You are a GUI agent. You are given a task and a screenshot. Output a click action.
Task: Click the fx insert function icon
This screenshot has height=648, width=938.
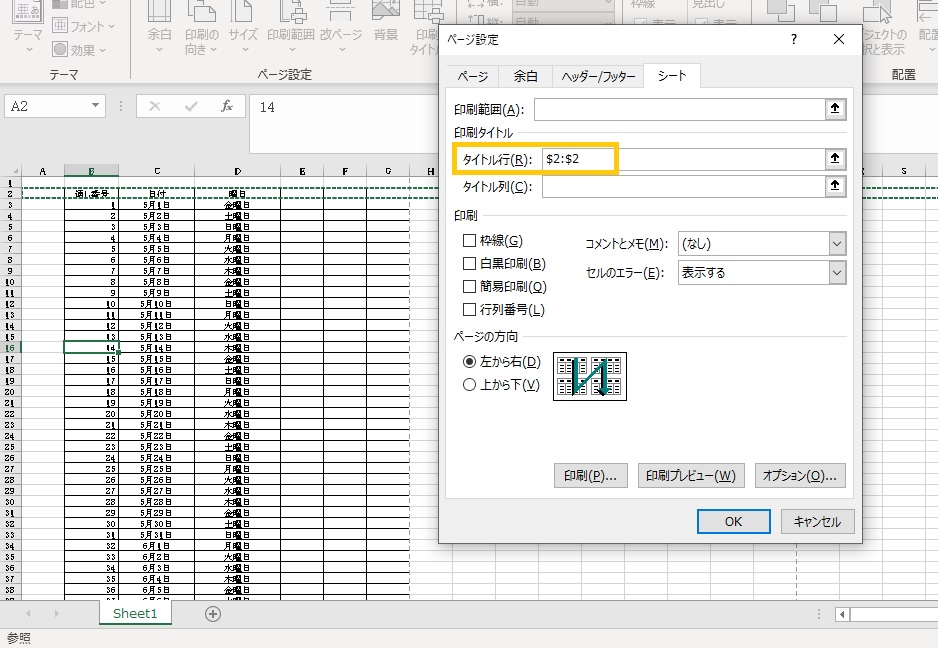pos(227,106)
